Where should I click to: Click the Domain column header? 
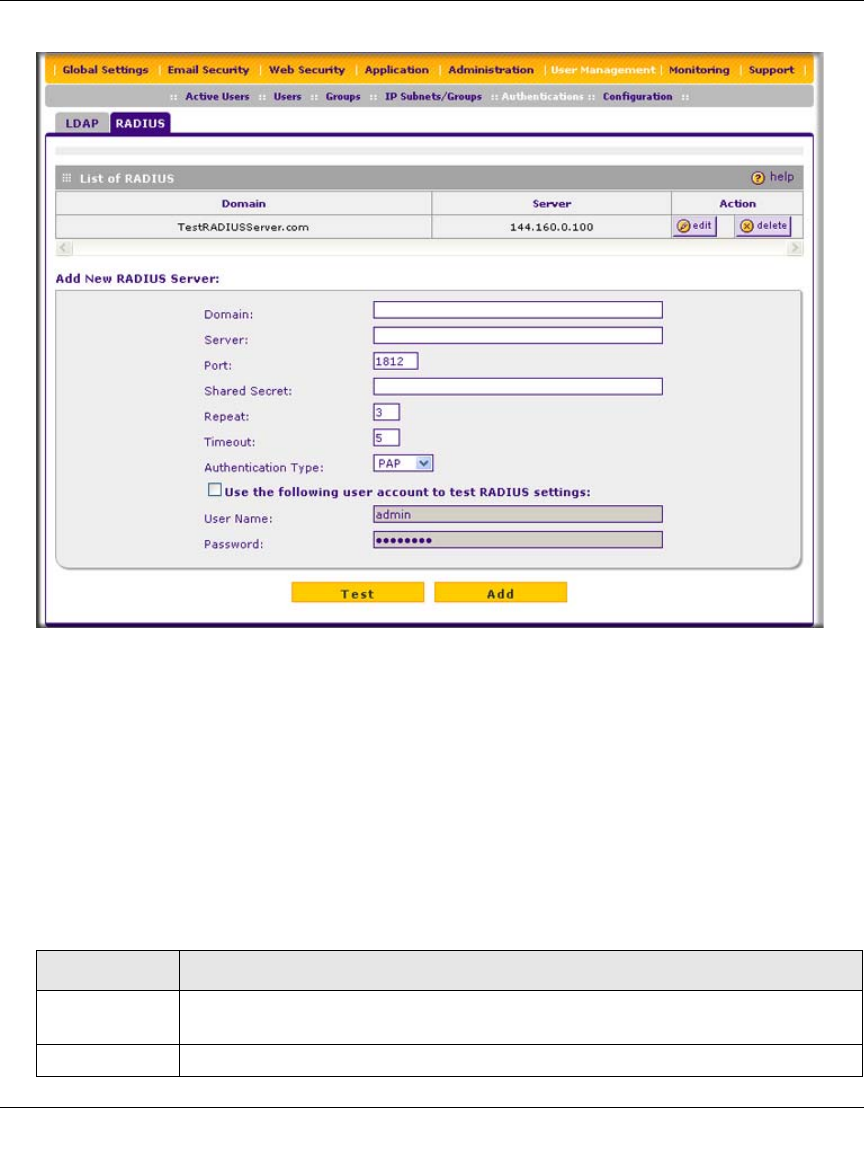(x=243, y=204)
